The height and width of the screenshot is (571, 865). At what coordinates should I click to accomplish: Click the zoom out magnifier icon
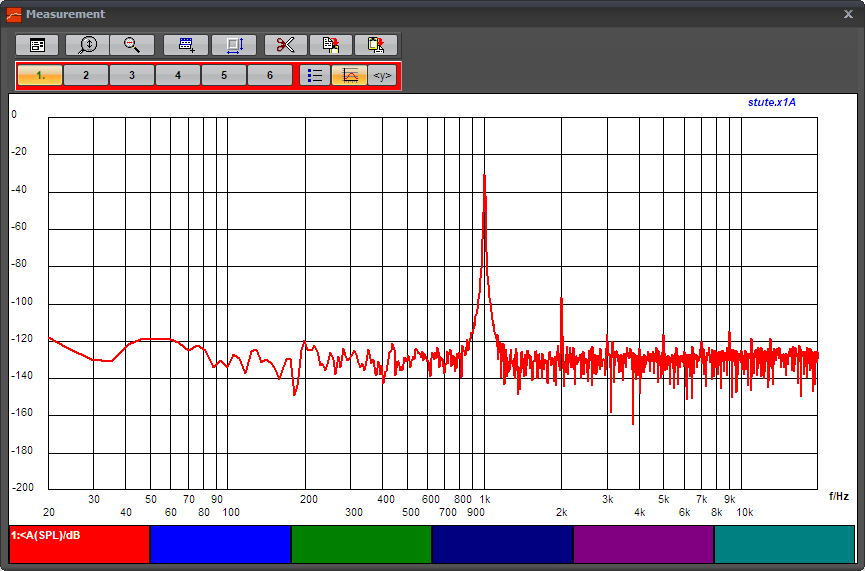pyautogui.click(x=132, y=45)
